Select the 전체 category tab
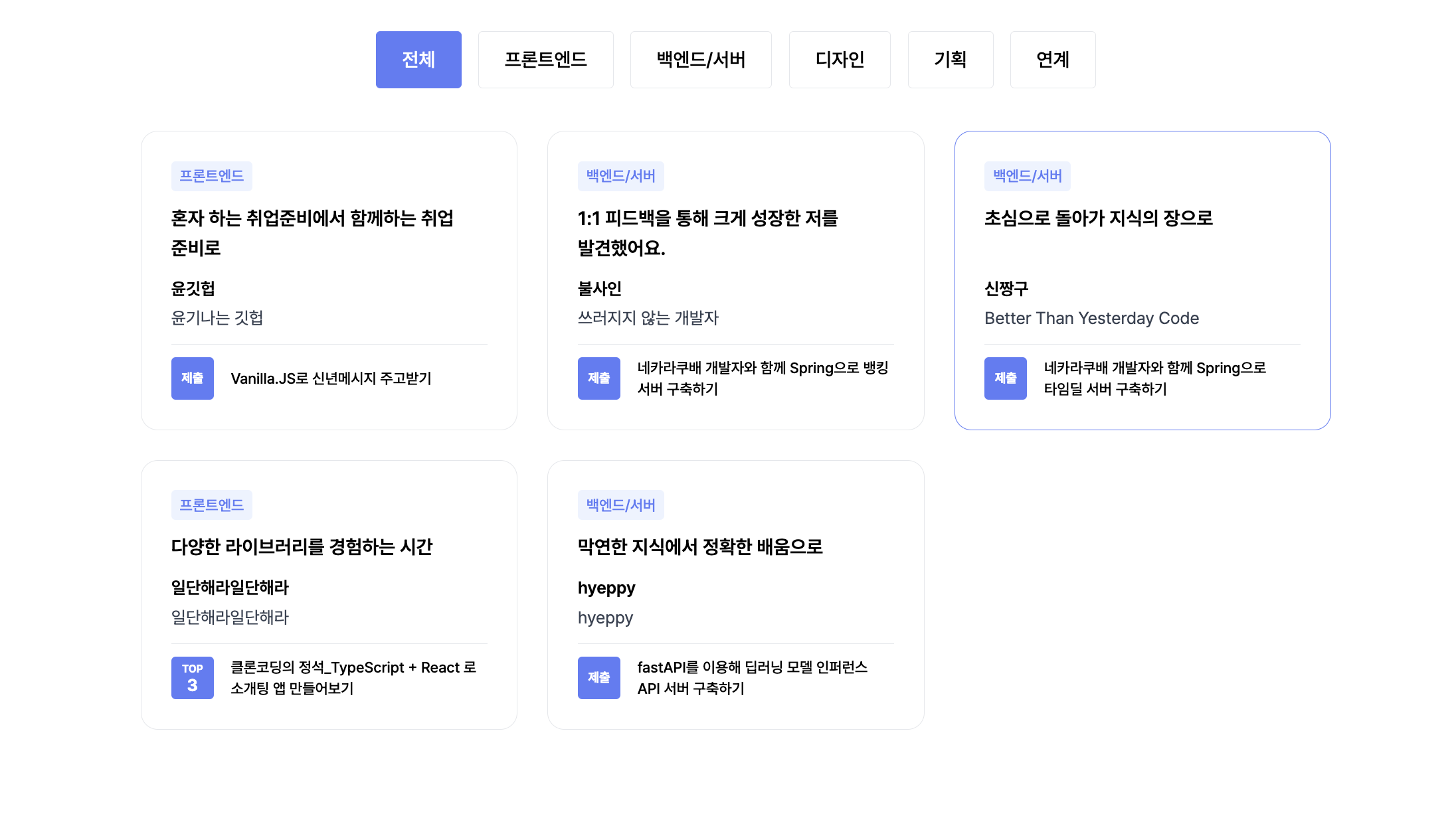Screen dimensions: 1456x818 (x=418, y=60)
